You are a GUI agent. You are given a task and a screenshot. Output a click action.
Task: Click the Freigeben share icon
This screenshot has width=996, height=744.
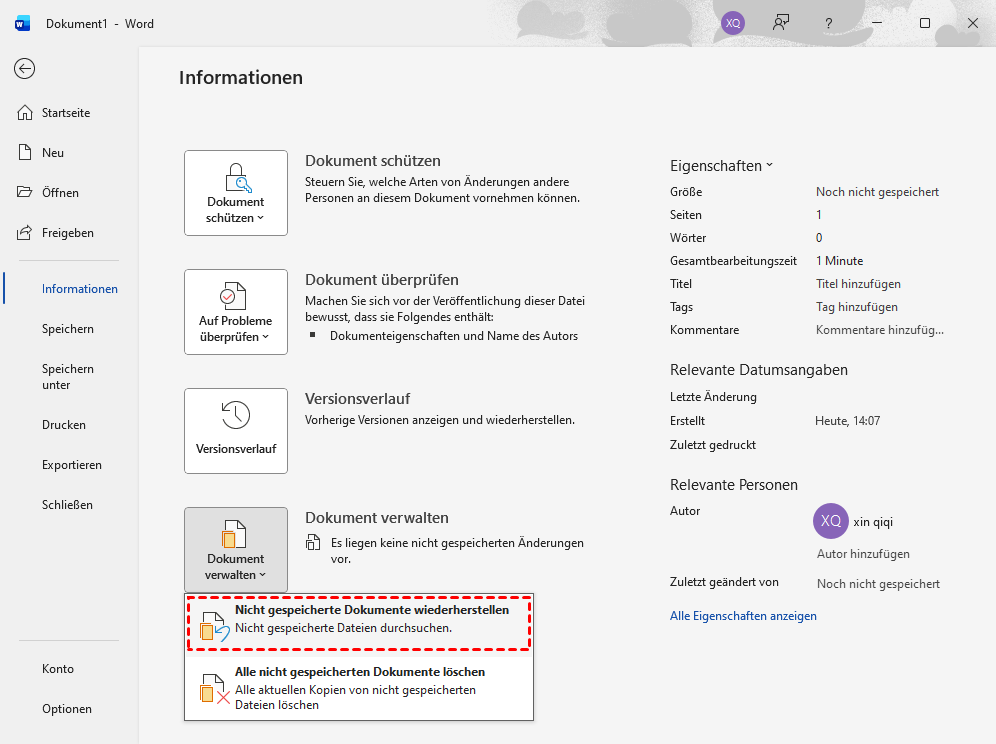26,233
